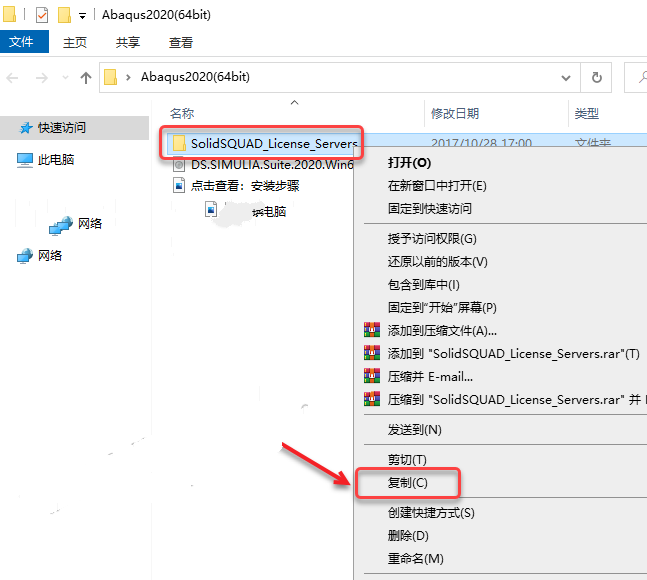This screenshot has height=580, width=647.
Task: Click WinRAR icon beside 添加到压缩文件(A)
Action: point(372,330)
